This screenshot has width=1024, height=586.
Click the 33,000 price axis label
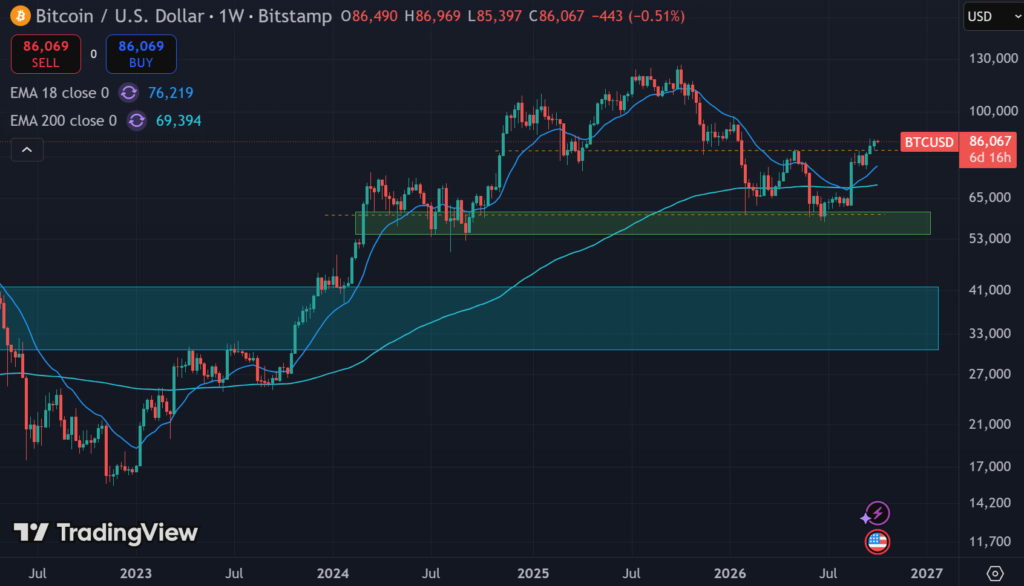point(990,333)
